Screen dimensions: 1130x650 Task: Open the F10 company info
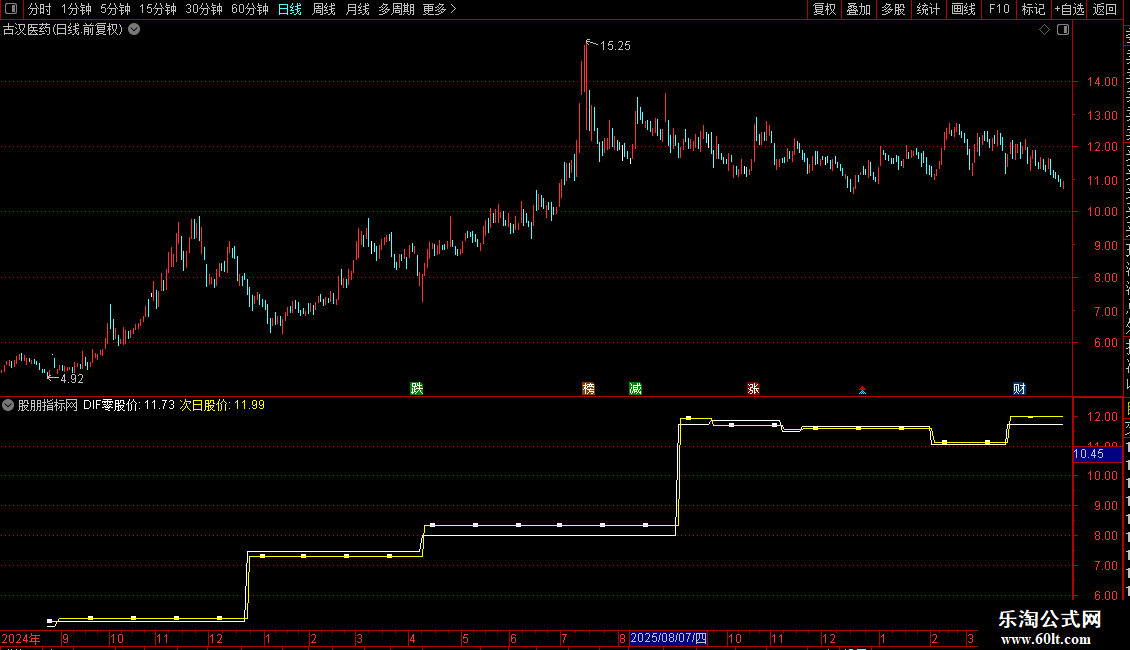tap(999, 9)
